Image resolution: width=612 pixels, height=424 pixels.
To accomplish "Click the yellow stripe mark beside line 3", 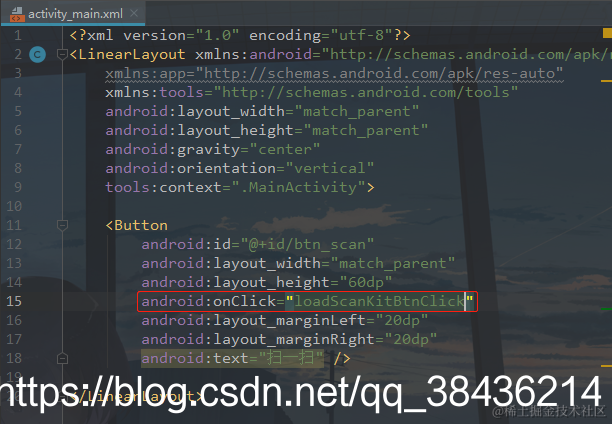I will click(606, 81).
